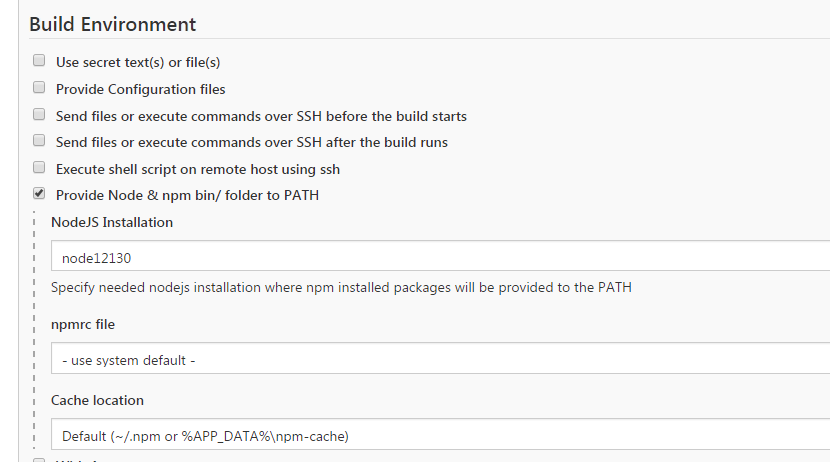The image size is (830, 462).
Task: Tick the 'Provide Configuration files' checkbox
Action: 39,88
